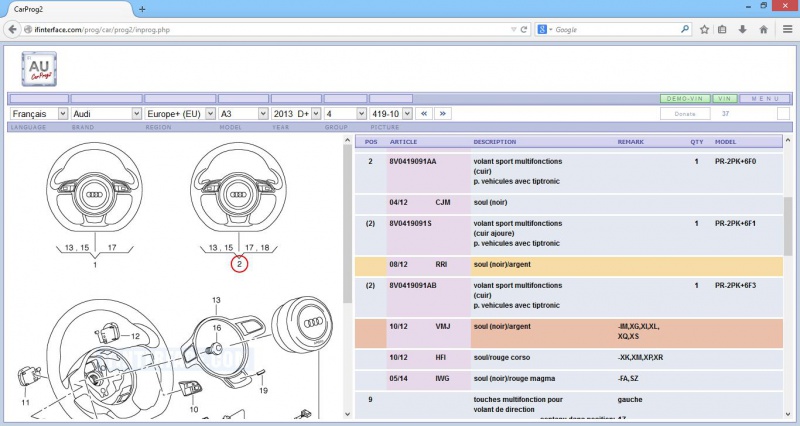Go back with the browser back arrow
The width and height of the screenshot is (800, 426).
click(x=14, y=30)
